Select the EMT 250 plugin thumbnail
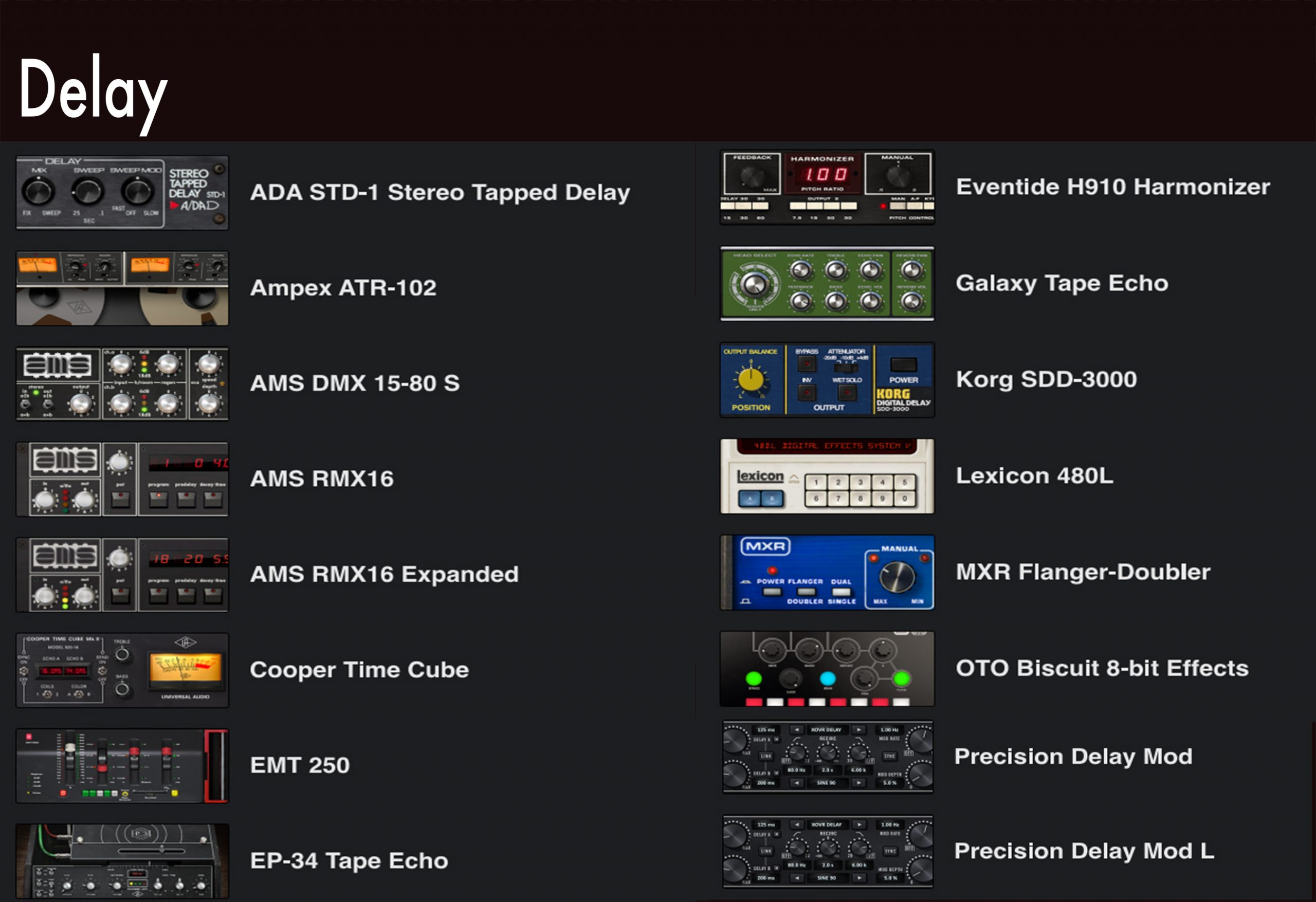1316x902 pixels. 122,765
